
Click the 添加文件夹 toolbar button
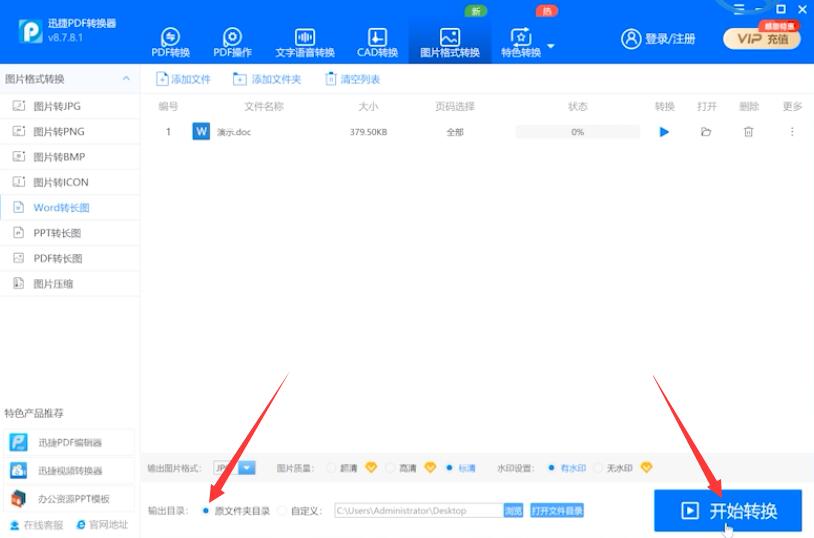[x=267, y=79]
